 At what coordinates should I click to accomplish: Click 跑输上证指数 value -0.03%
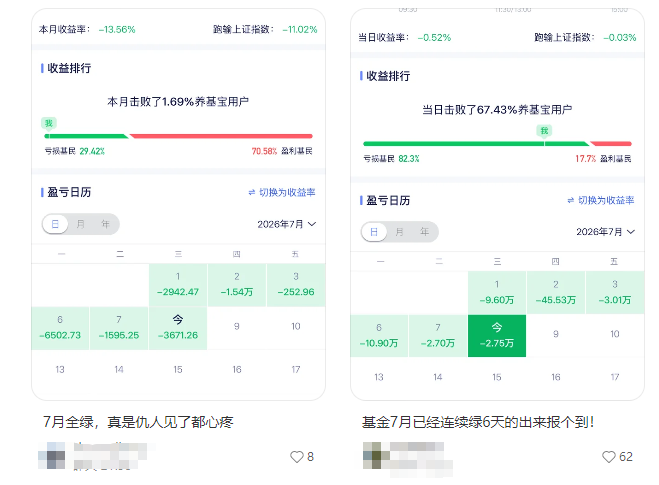point(619,38)
